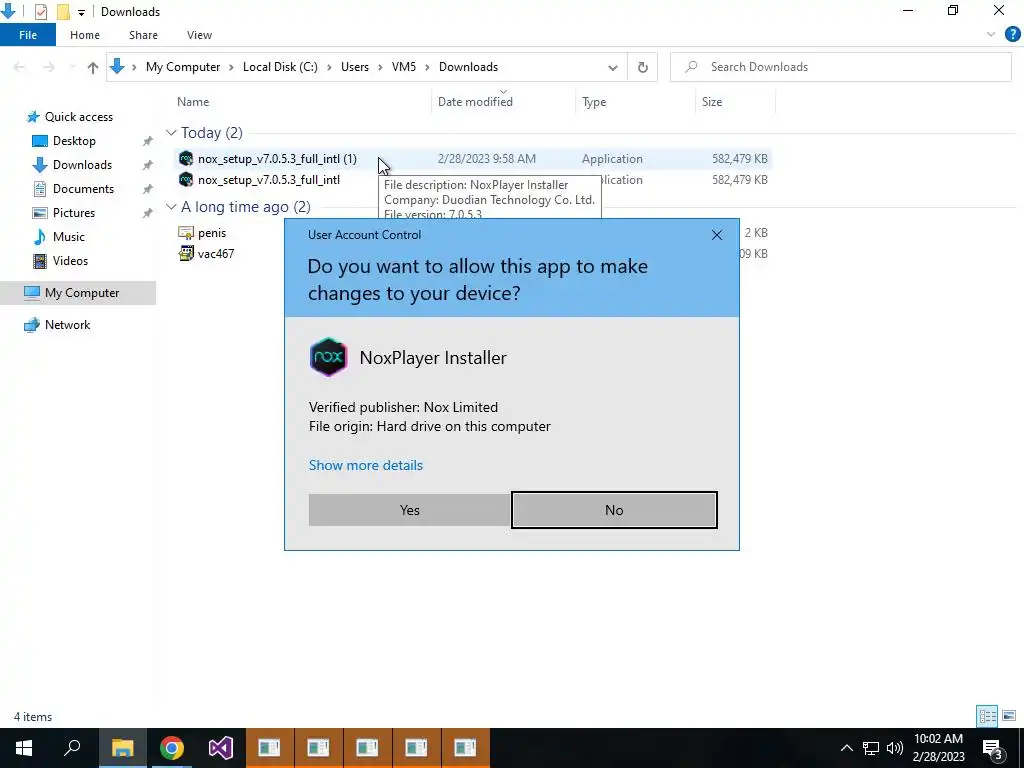Sort by Date modified column header
This screenshot has height=768, width=1024.
(x=475, y=102)
